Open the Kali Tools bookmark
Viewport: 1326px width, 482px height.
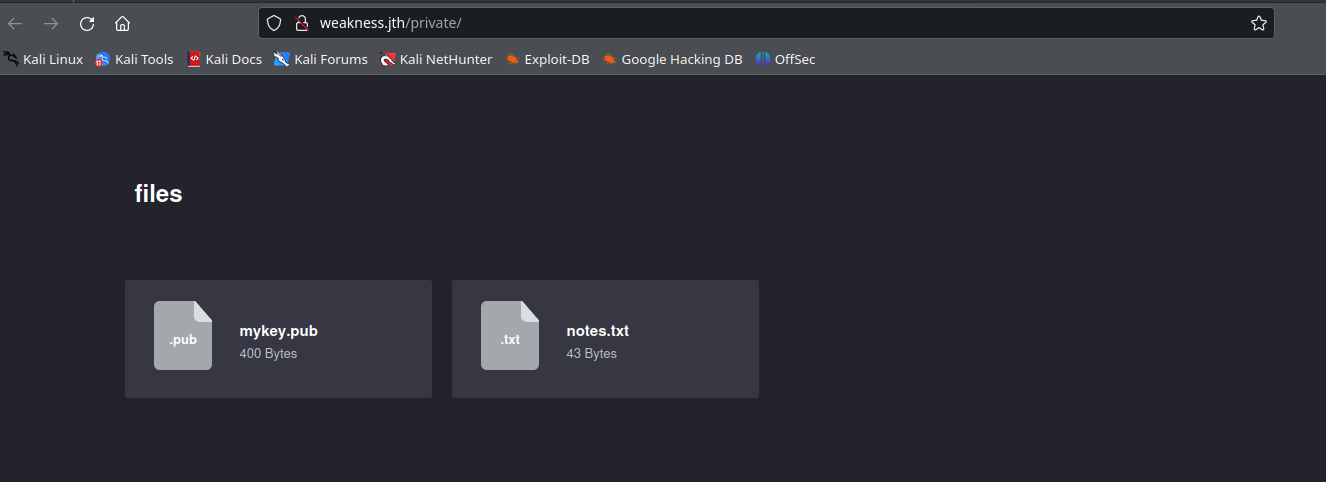click(x=135, y=59)
